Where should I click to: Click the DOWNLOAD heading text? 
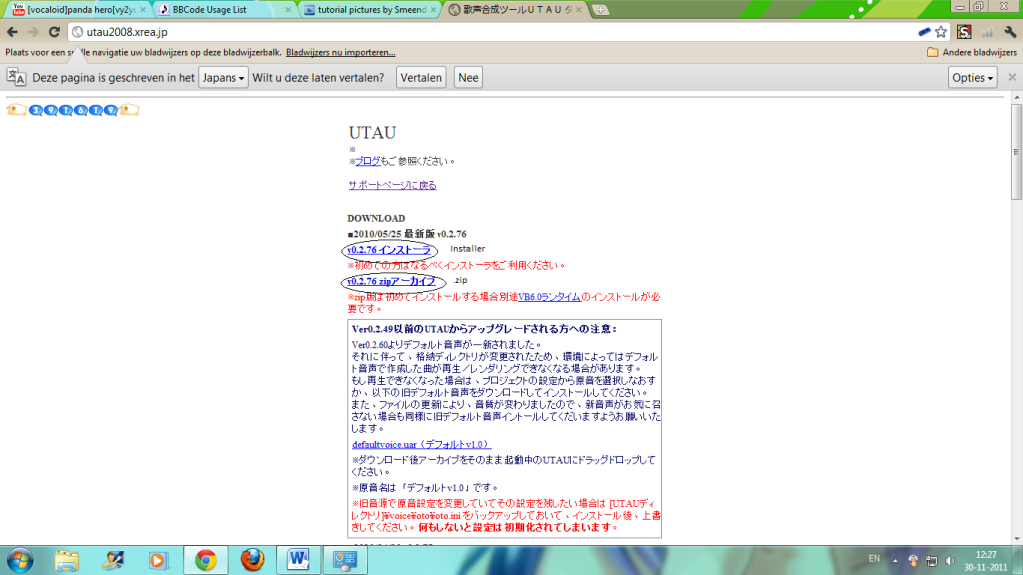click(x=376, y=218)
